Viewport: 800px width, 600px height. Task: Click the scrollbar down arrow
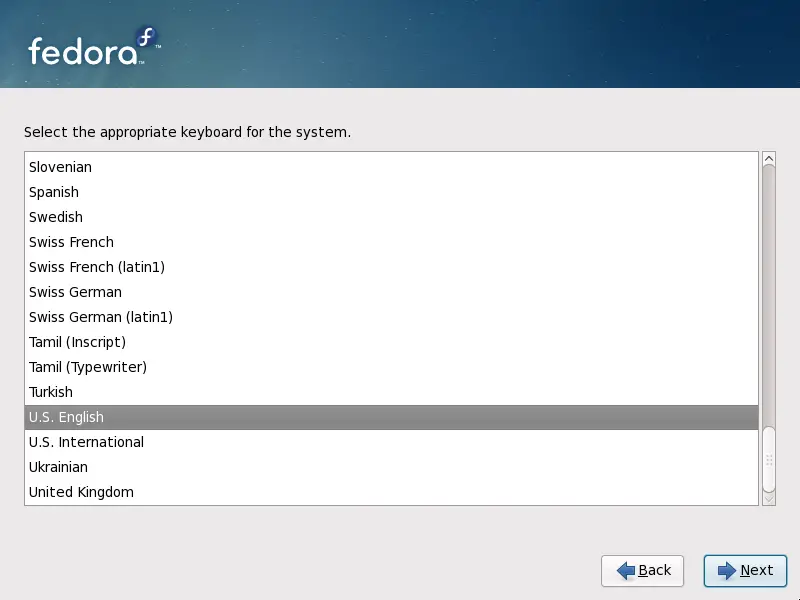(x=768, y=497)
